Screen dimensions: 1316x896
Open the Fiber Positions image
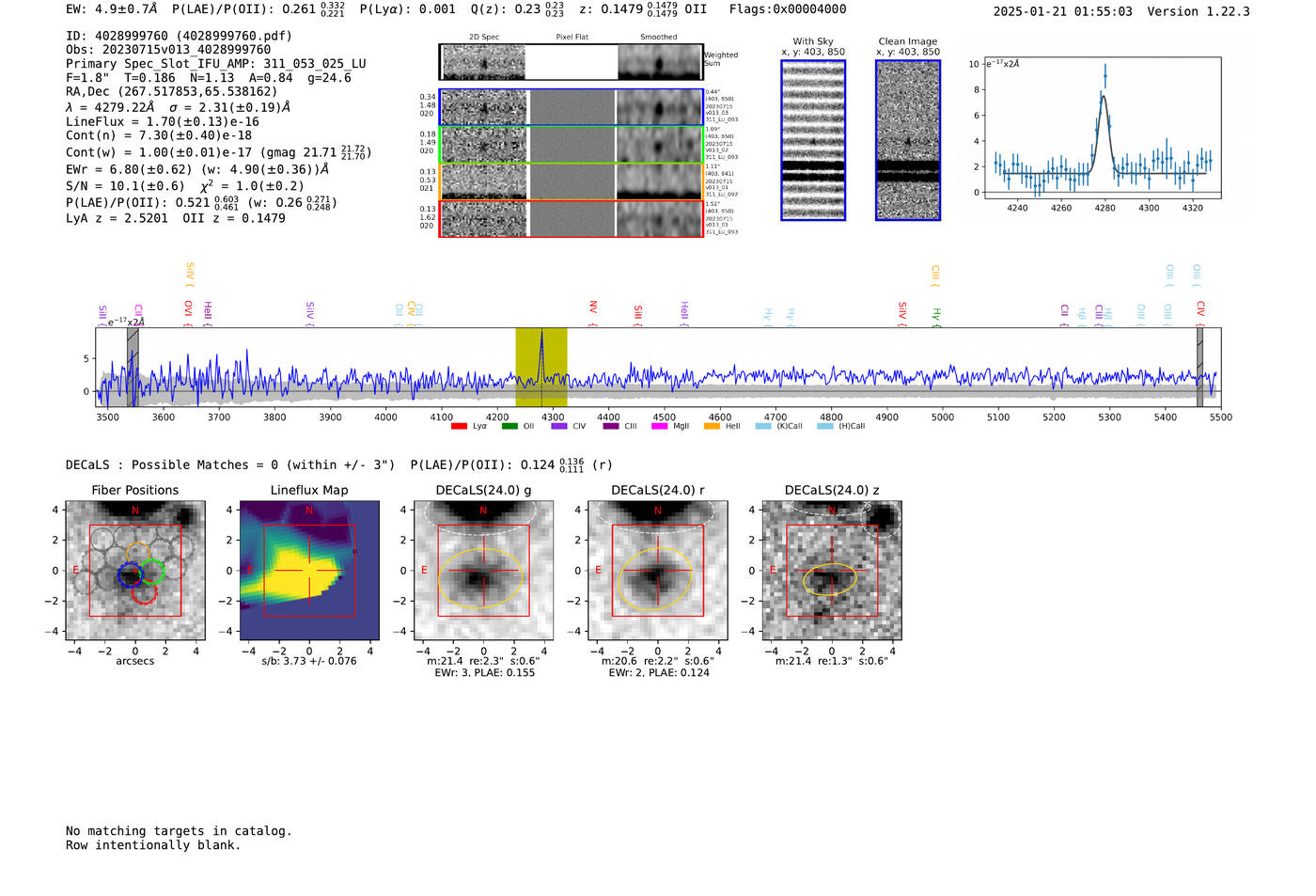pyautogui.click(x=135, y=571)
